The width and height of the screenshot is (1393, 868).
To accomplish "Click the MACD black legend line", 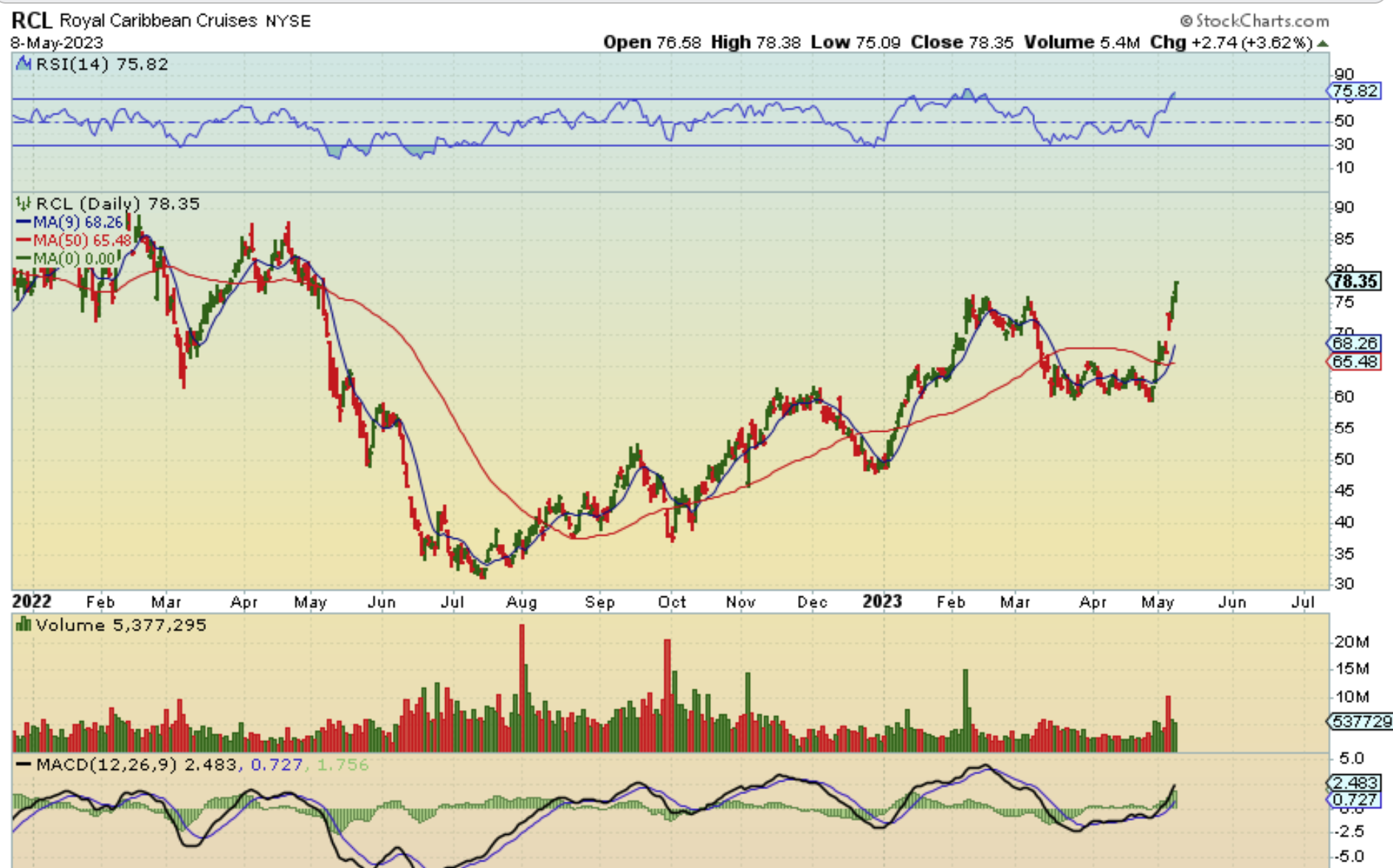I will 24,765.
